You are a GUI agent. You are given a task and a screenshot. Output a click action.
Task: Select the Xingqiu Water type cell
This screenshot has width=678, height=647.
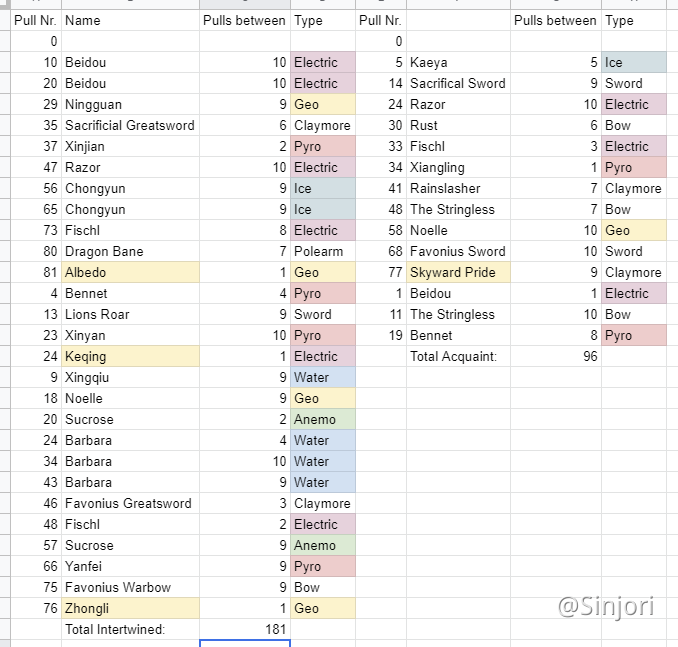(323, 378)
